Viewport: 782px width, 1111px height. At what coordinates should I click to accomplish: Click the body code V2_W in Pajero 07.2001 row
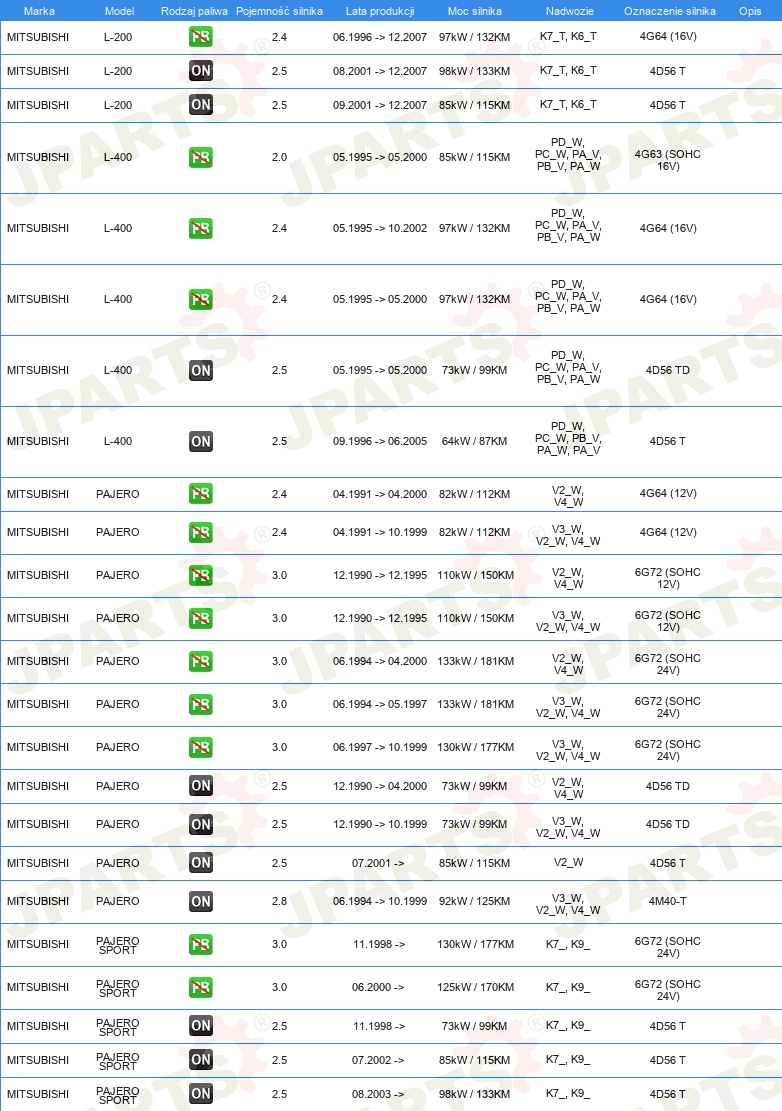point(568,862)
